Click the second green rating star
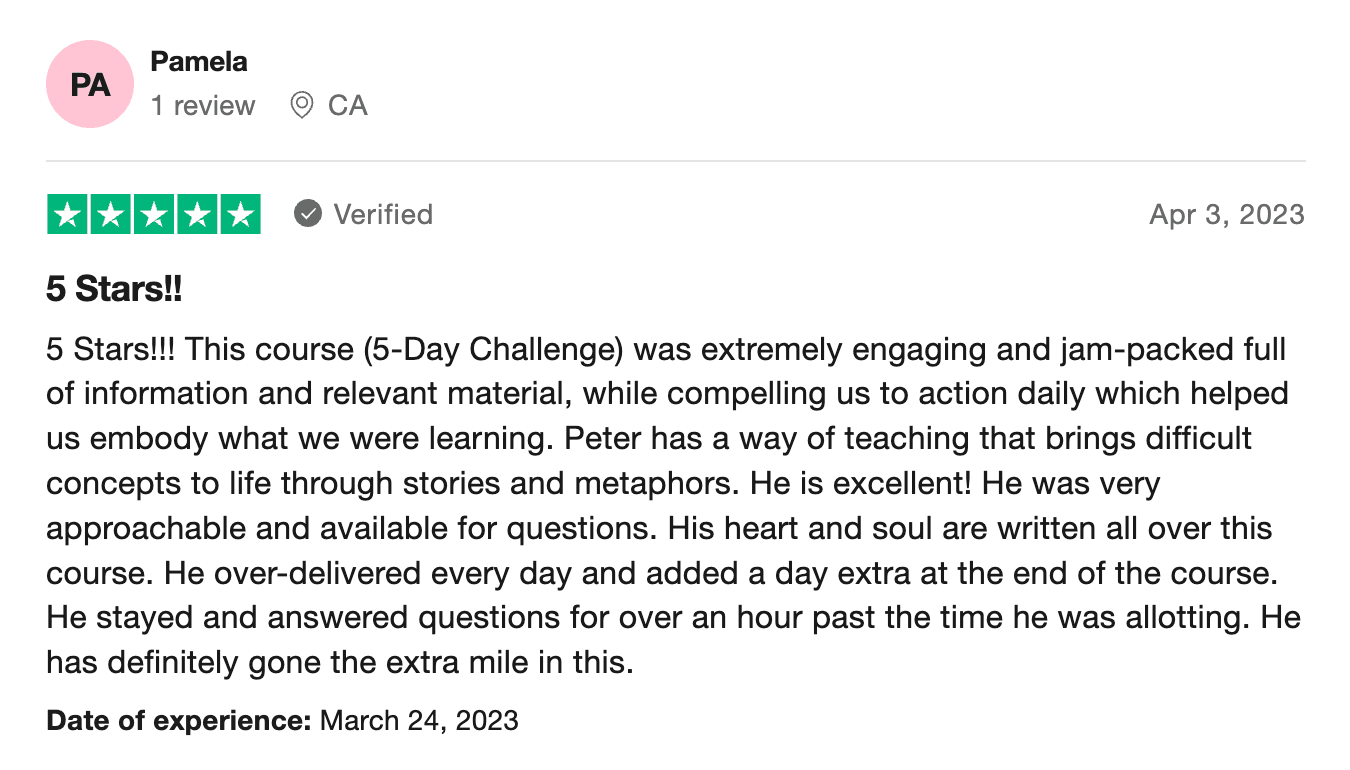This screenshot has height=770, width=1350. pyautogui.click(x=110, y=215)
